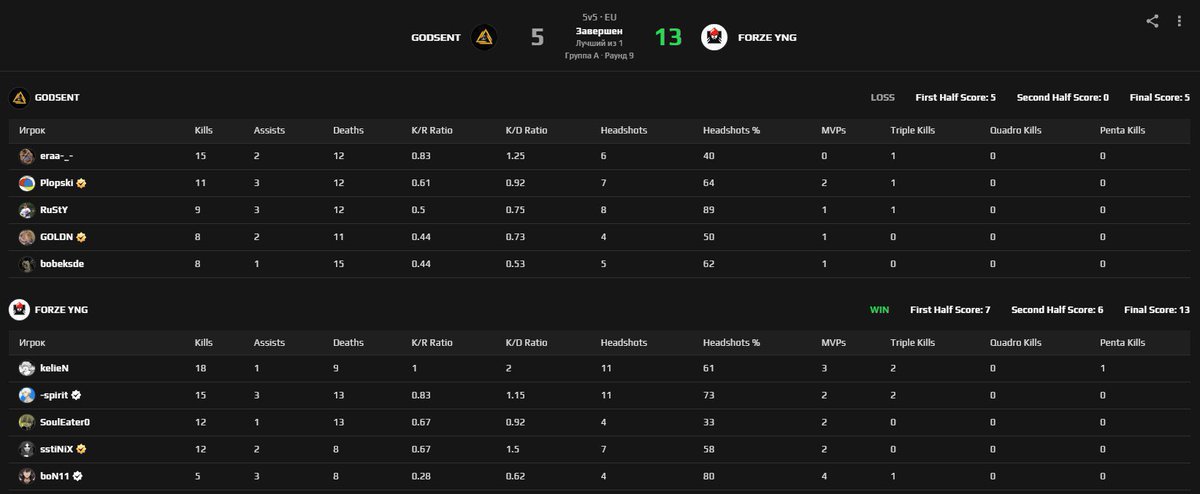Click kelieN's K/D Ratio value 2

point(509,368)
